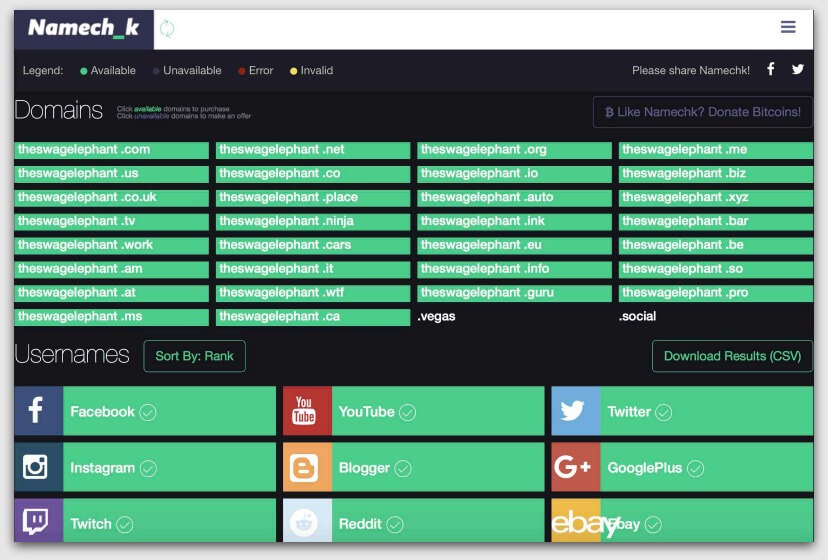Click the theswagelephant .ninja domain
Image resolution: width=828 pixels, height=560 pixels.
click(313, 221)
